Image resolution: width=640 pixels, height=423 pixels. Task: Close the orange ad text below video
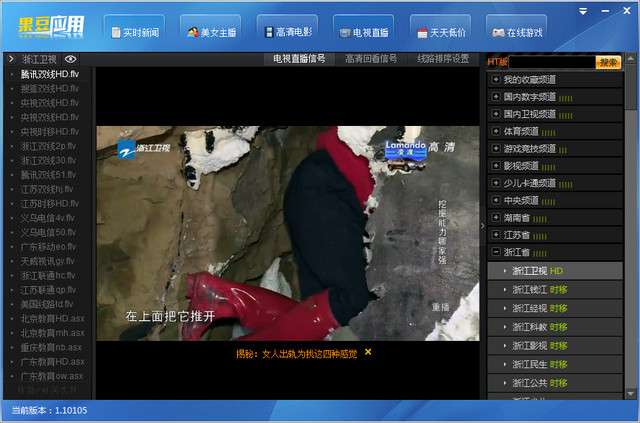point(368,352)
